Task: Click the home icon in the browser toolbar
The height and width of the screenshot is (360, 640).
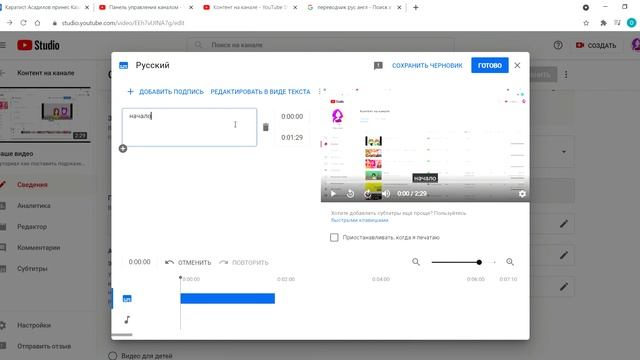Action: click(x=37, y=23)
